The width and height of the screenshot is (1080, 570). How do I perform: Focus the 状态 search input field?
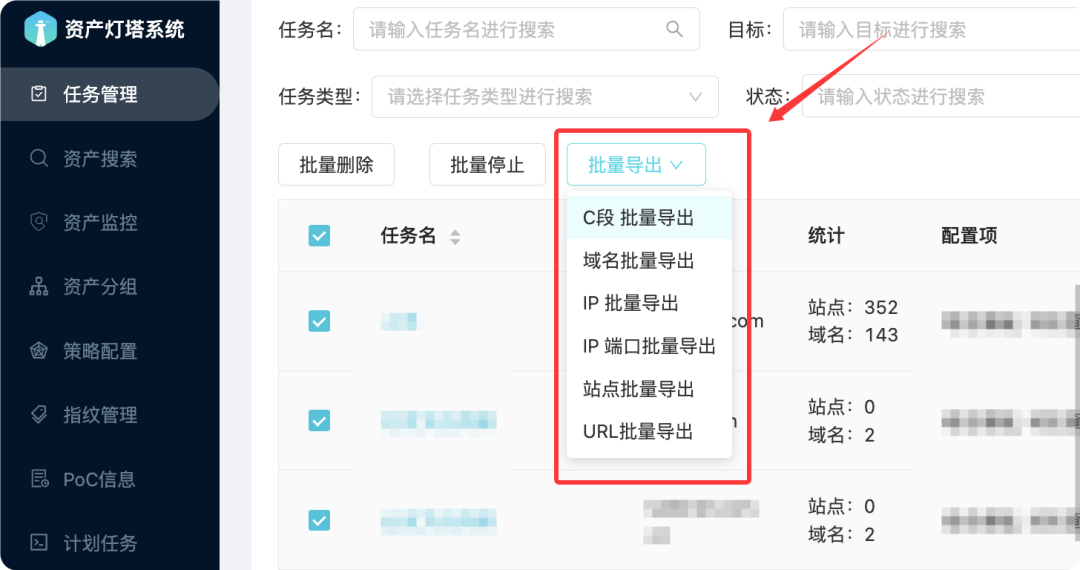(941, 96)
